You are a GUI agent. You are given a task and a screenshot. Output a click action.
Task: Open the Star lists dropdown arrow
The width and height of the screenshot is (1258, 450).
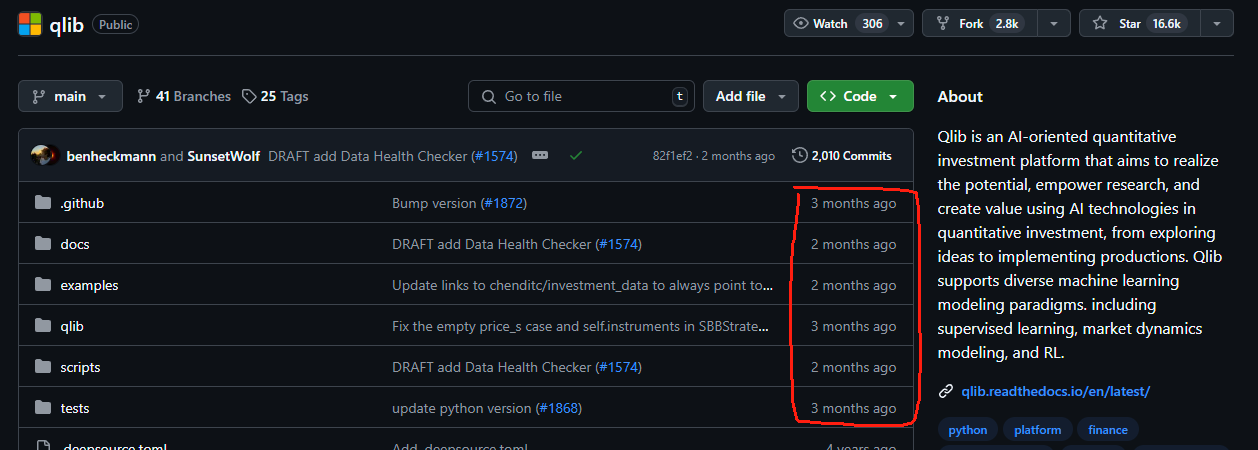(x=1216, y=24)
